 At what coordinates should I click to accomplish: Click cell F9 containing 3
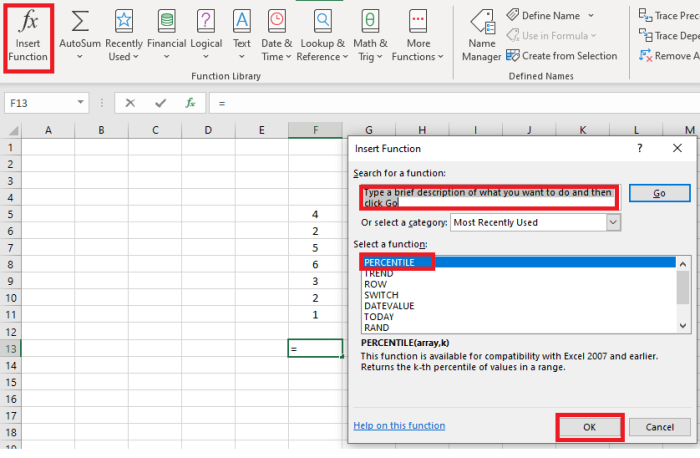315,281
